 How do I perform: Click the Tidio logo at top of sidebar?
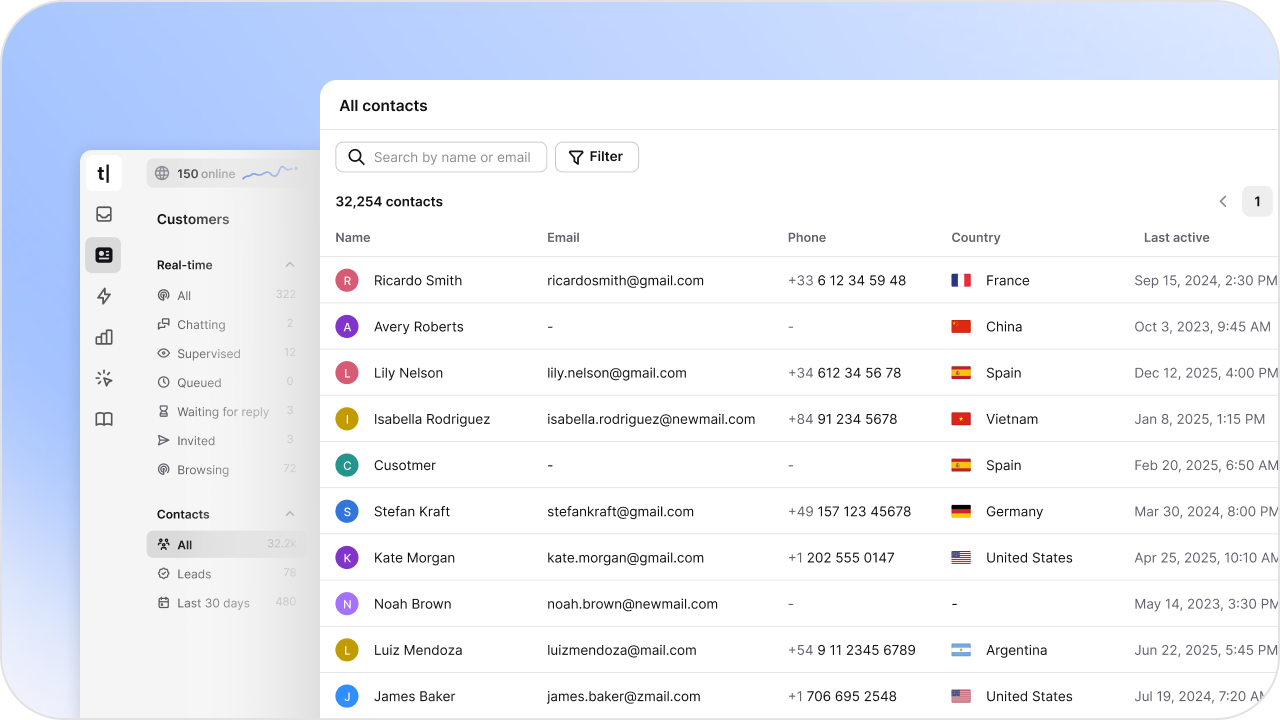103,173
